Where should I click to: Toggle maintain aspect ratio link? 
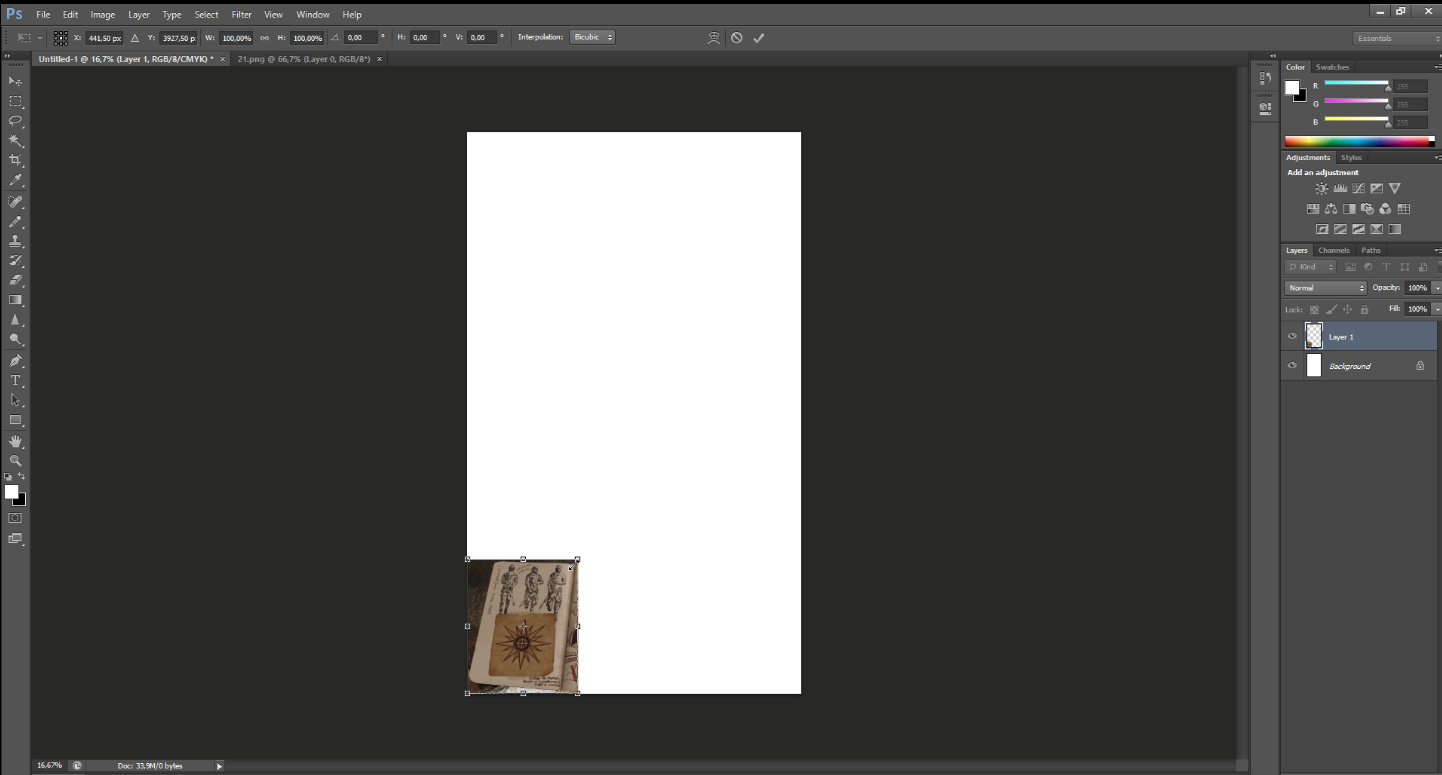click(264, 37)
